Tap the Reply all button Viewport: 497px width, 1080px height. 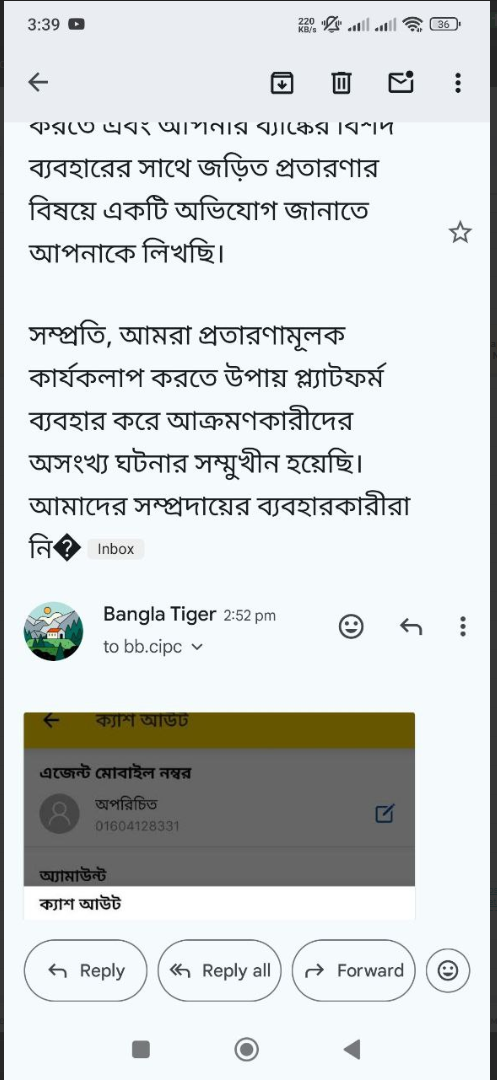(x=220, y=970)
